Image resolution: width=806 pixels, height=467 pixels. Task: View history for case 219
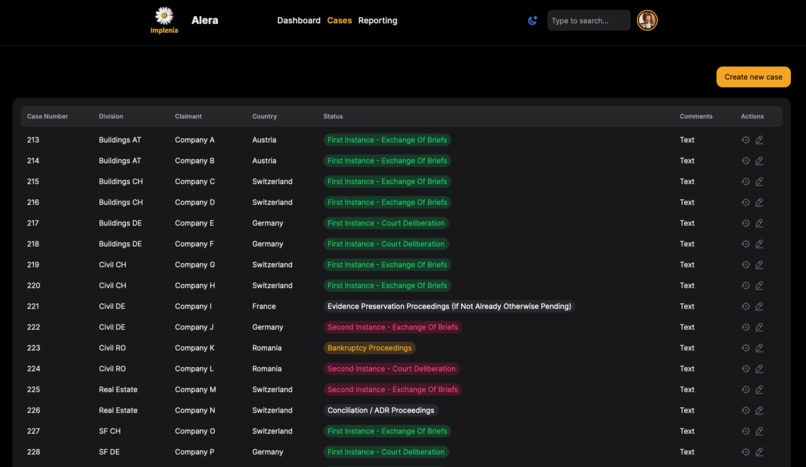745,265
